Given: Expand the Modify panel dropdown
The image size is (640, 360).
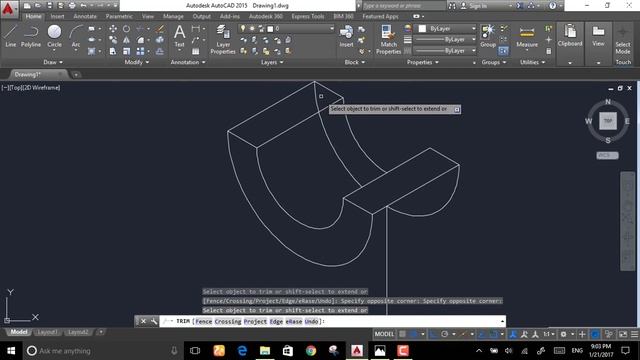Looking at the screenshot, I should point(137,62).
